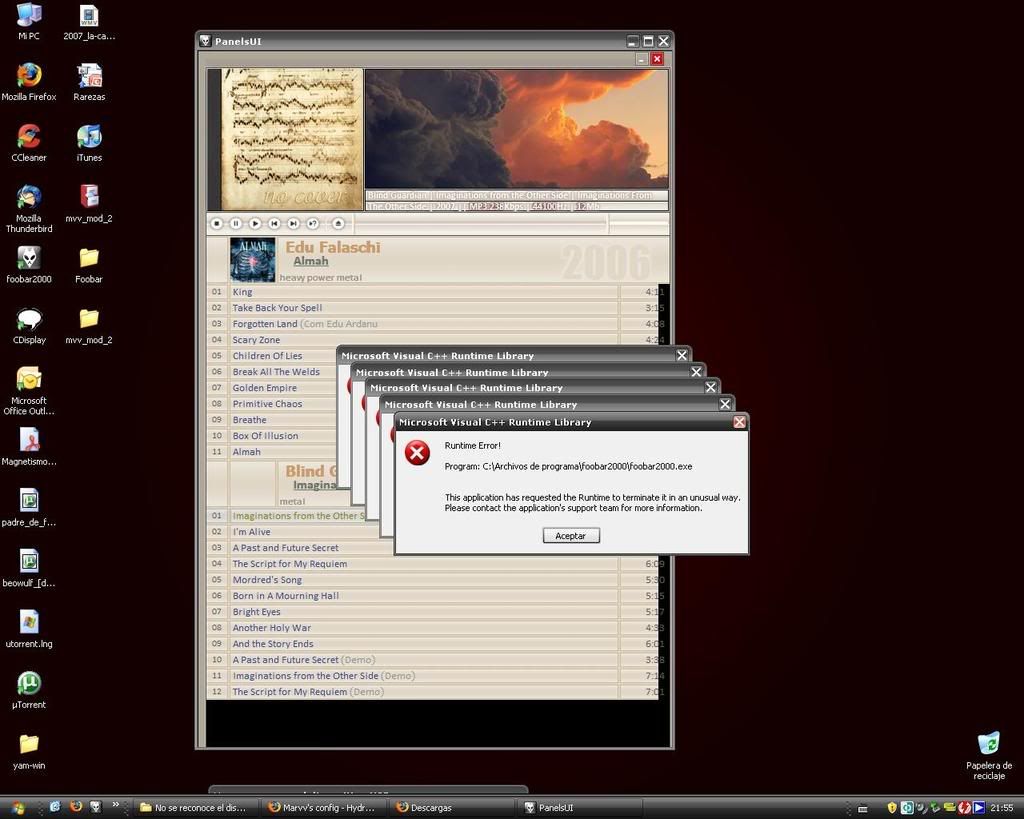This screenshot has height=819, width=1024.
Task: Select the utorrent.lng file icon
Action: (29, 630)
